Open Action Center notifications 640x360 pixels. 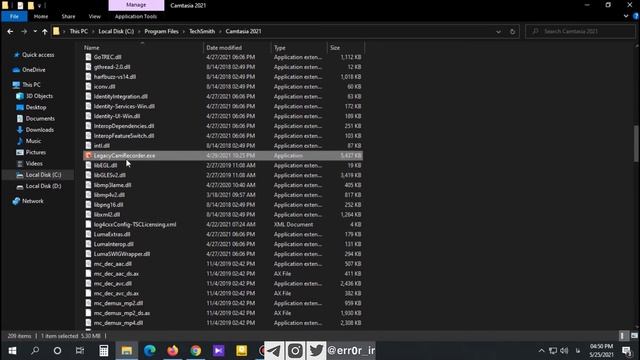coord(627,351)
